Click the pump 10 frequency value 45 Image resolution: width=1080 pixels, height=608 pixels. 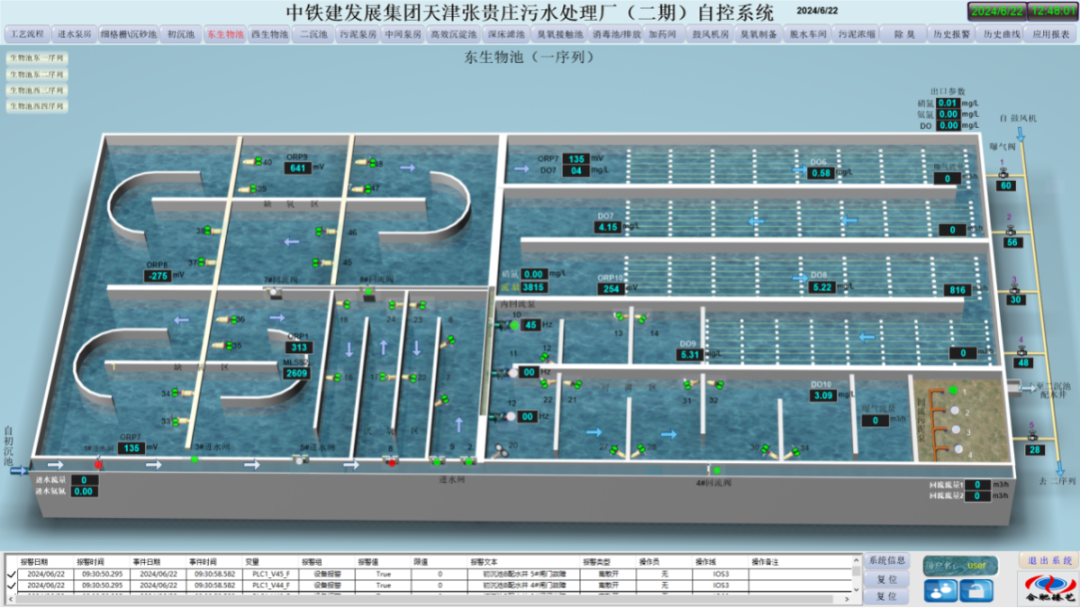coord(531,324)
